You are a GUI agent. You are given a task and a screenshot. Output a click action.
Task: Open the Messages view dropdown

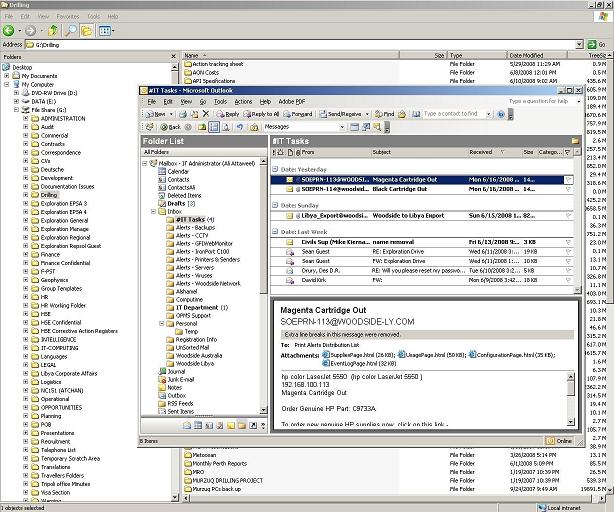(342, 127)
